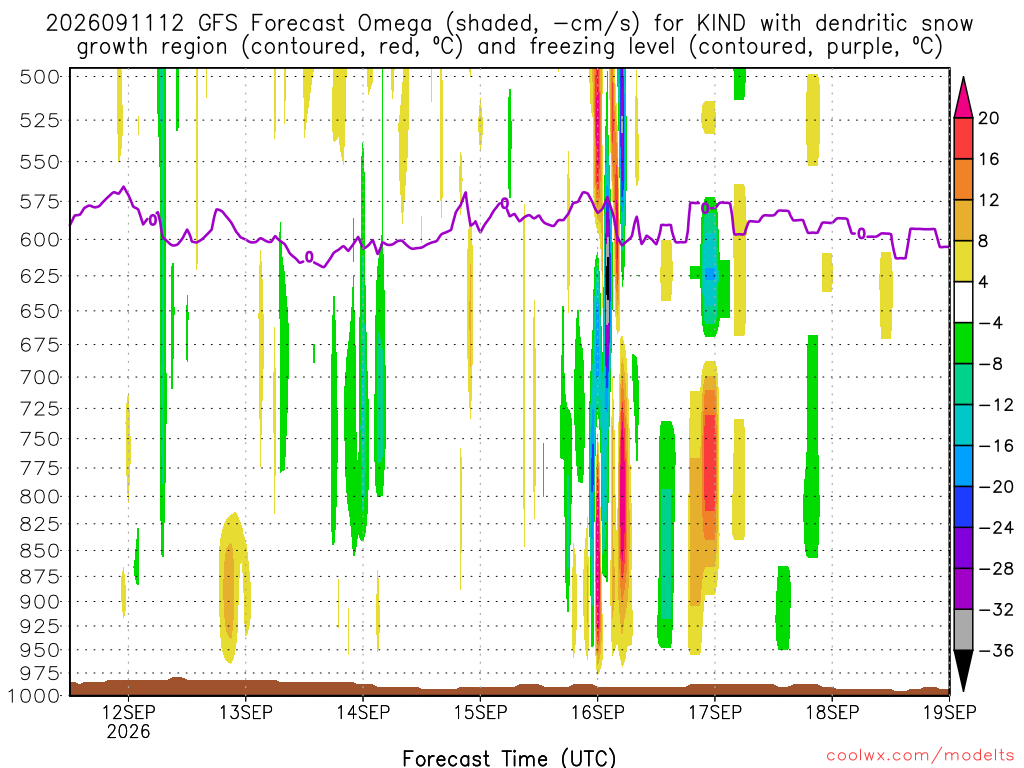Click the green -8 to -4 colorbar swatch
Screen dimensions: 1024x768
[963, 344]
